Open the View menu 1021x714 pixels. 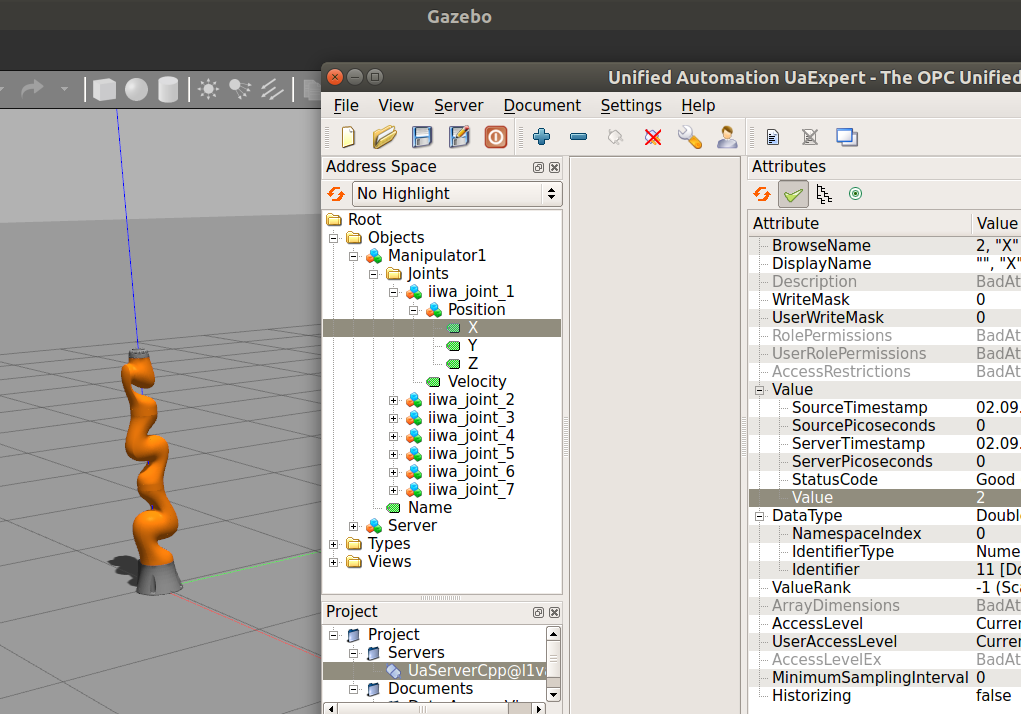pos(396,105)
